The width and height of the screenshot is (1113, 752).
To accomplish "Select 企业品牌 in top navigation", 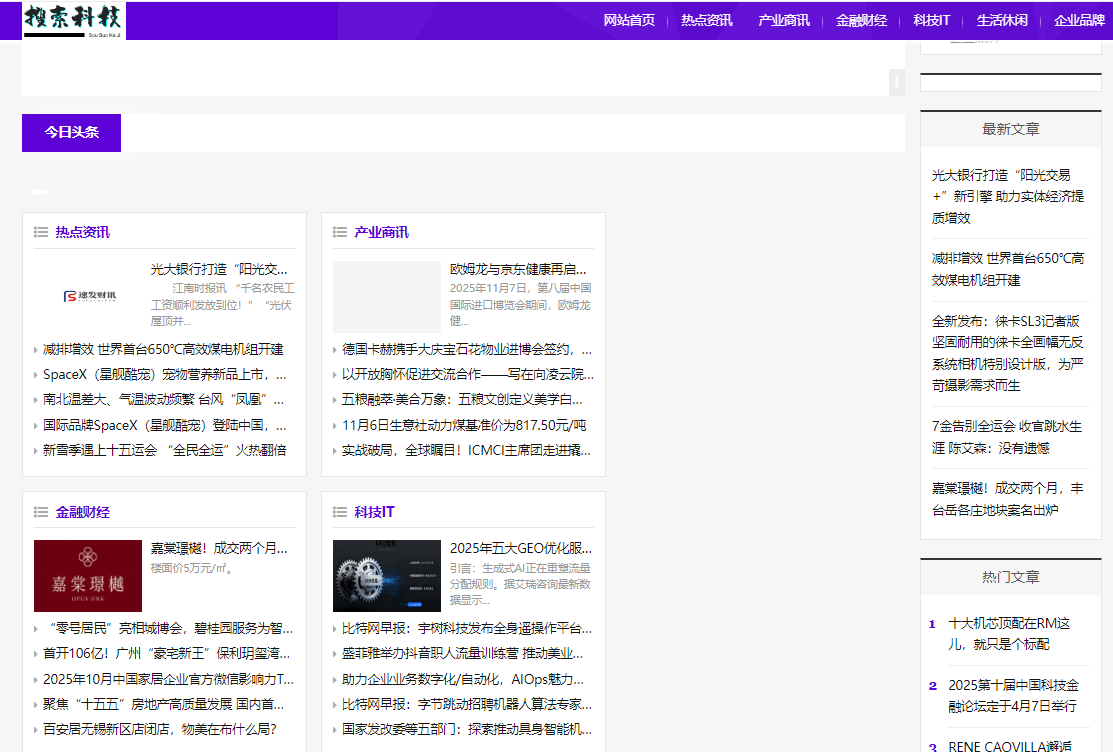I will pos(1079,20).
